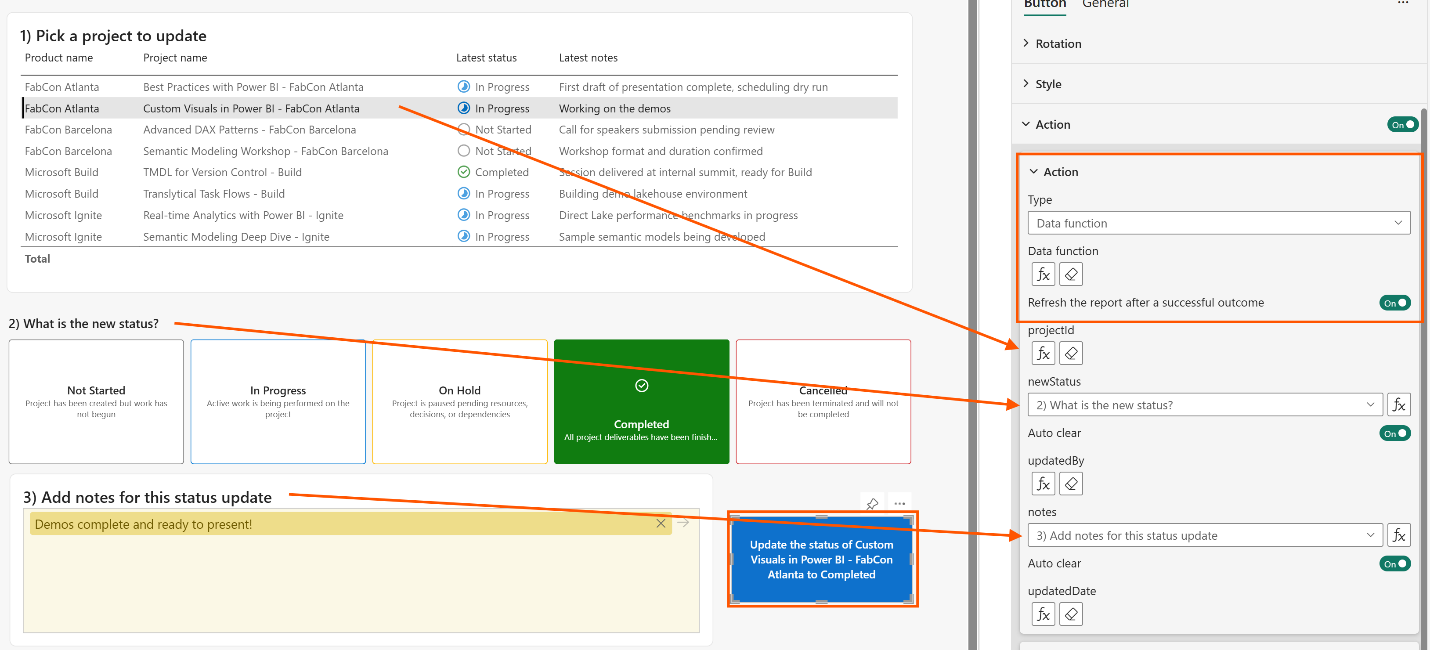Viewport: 1430px width, 650px height.
Task: Open the Action Type dropdown
Action: tap(1218, 222)
